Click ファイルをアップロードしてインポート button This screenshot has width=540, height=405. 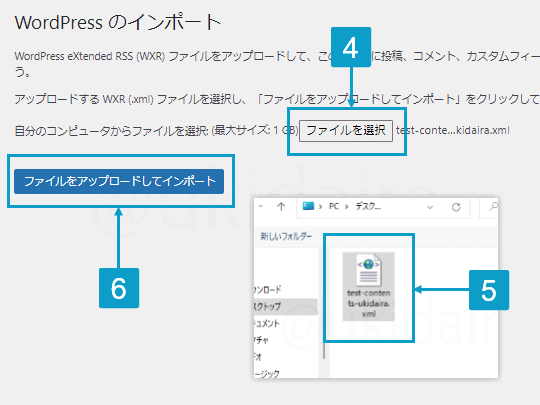click(119, 181)
